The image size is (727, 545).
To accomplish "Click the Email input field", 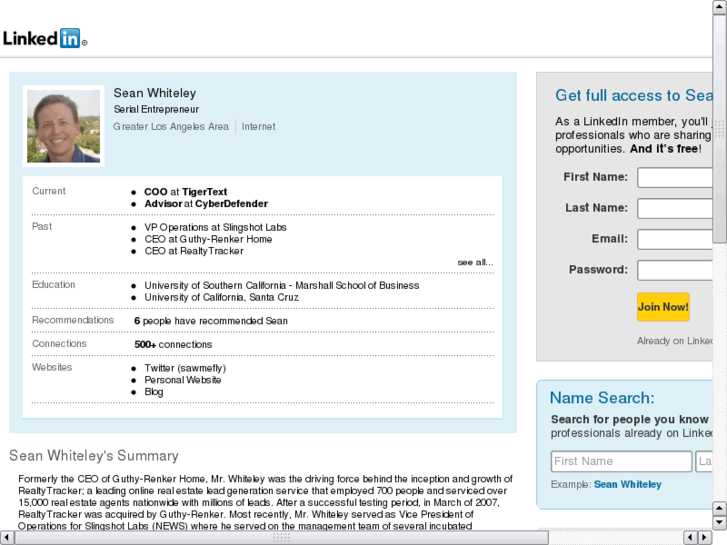I will click(x=675, y=239).
